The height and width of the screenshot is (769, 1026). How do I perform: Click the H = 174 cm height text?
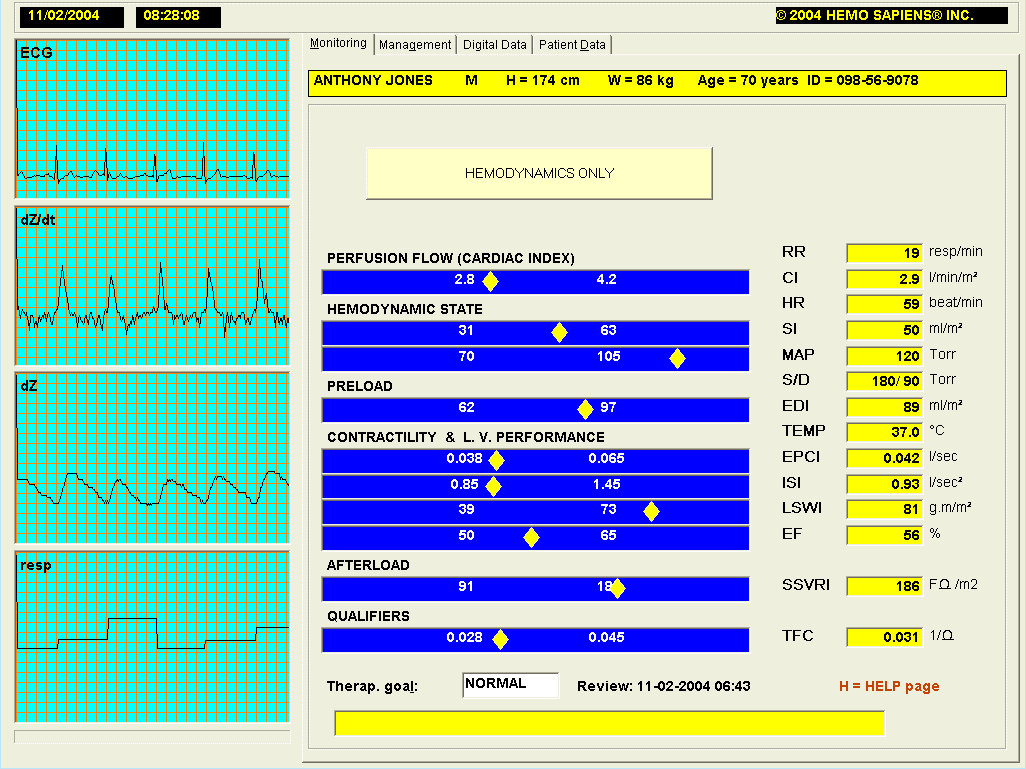[542, 80]
